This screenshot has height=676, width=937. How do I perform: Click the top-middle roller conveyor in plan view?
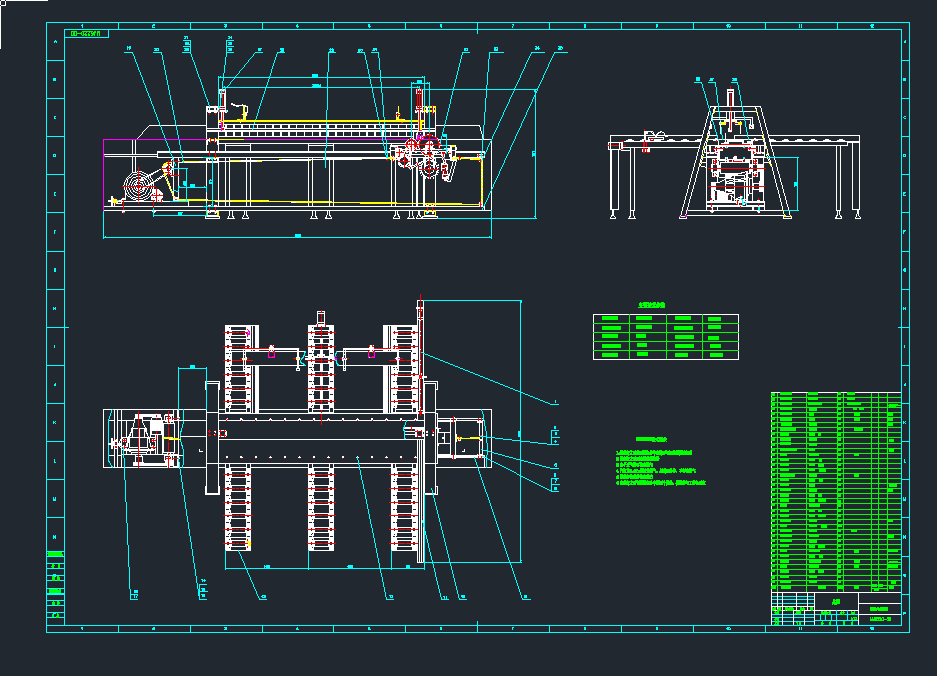tap(322, 369)
